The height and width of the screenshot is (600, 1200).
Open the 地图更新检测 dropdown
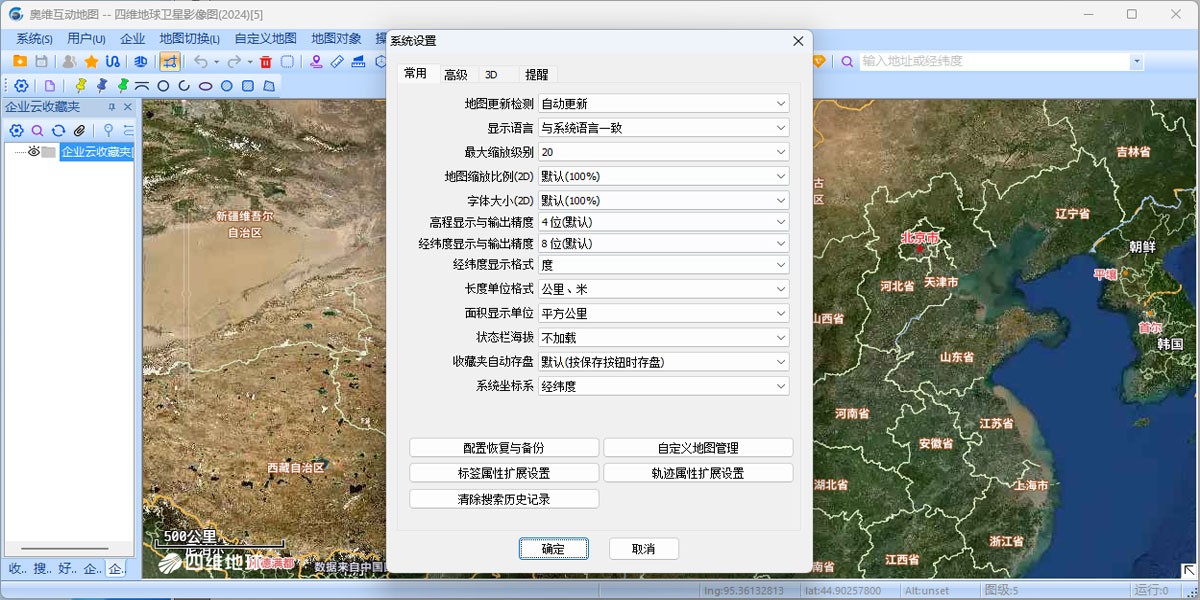tap(663, 104)
